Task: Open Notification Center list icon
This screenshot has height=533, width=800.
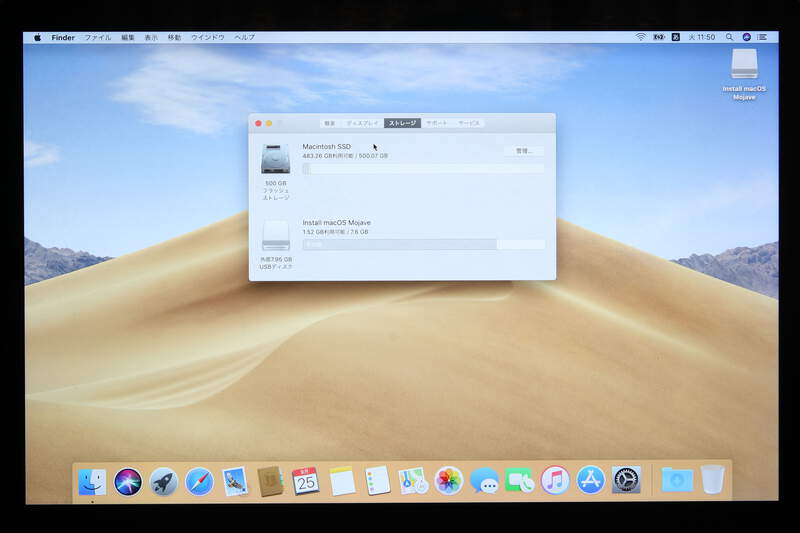Action: (762, 37)
